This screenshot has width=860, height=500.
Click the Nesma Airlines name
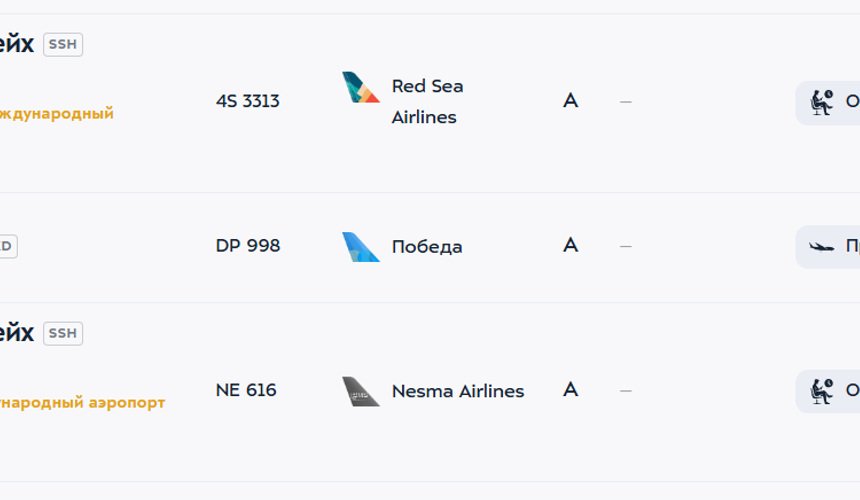pos(458,391)
